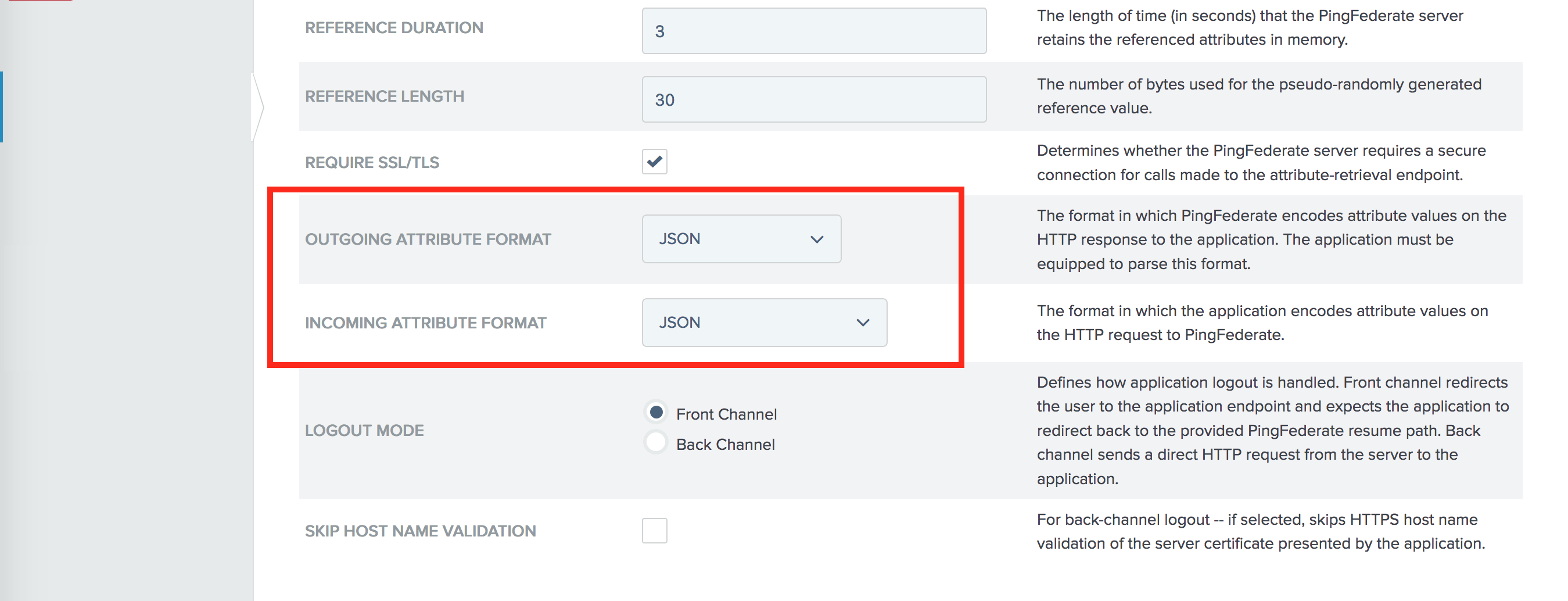Click inside the Reference Length input field
This screenshot has height=601, width=1568.
(813, 99)
